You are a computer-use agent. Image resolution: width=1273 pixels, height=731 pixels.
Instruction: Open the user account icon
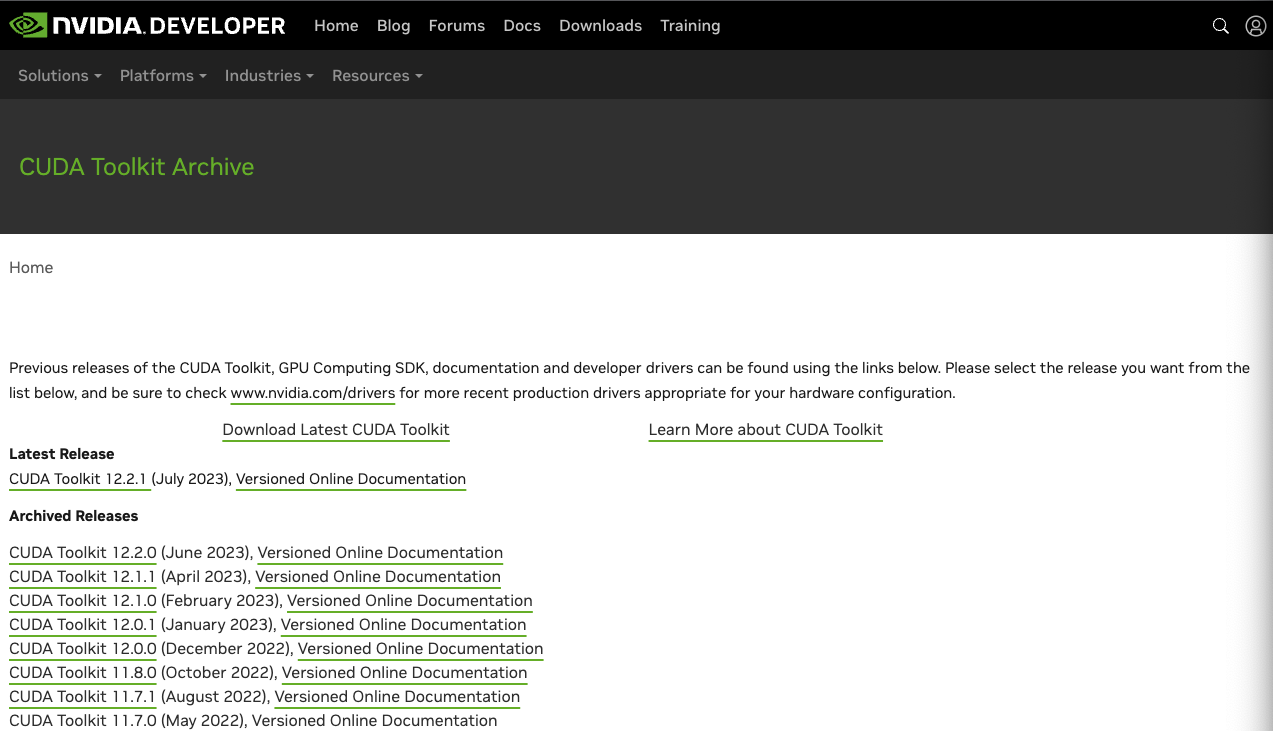click(1255, 26)
